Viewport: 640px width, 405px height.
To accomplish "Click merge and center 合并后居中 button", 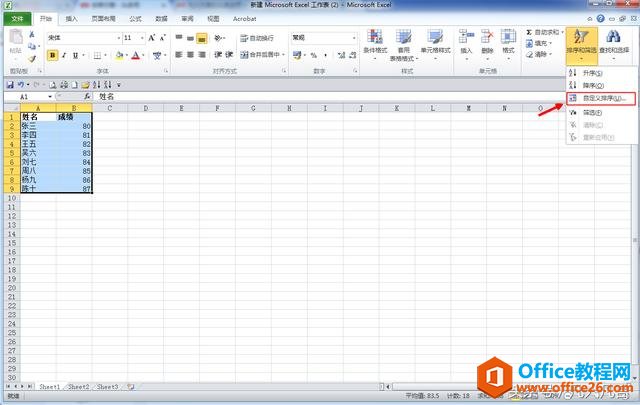I will click(260, 55).
